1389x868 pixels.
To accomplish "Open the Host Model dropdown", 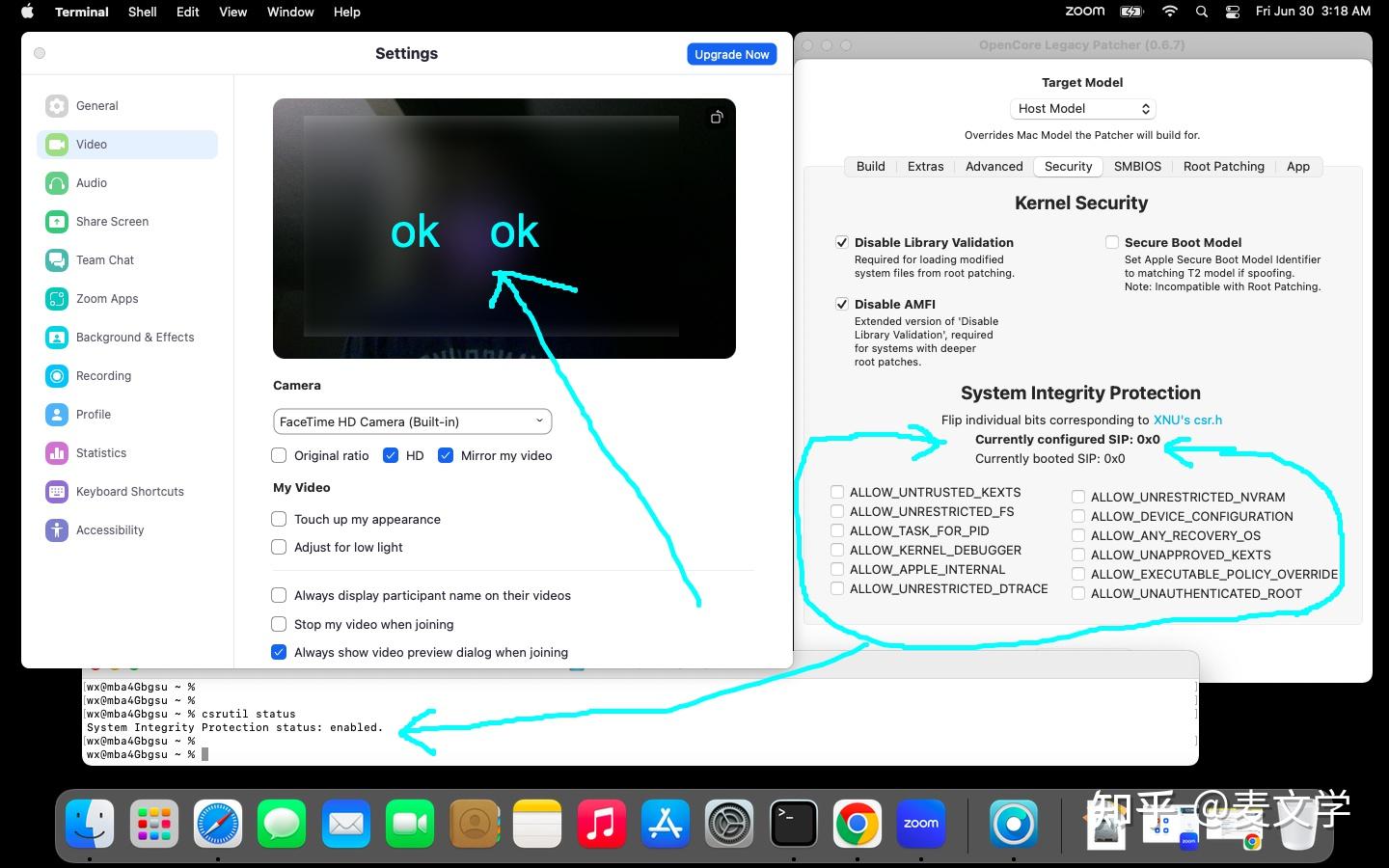I will [x=1082, y=109].
